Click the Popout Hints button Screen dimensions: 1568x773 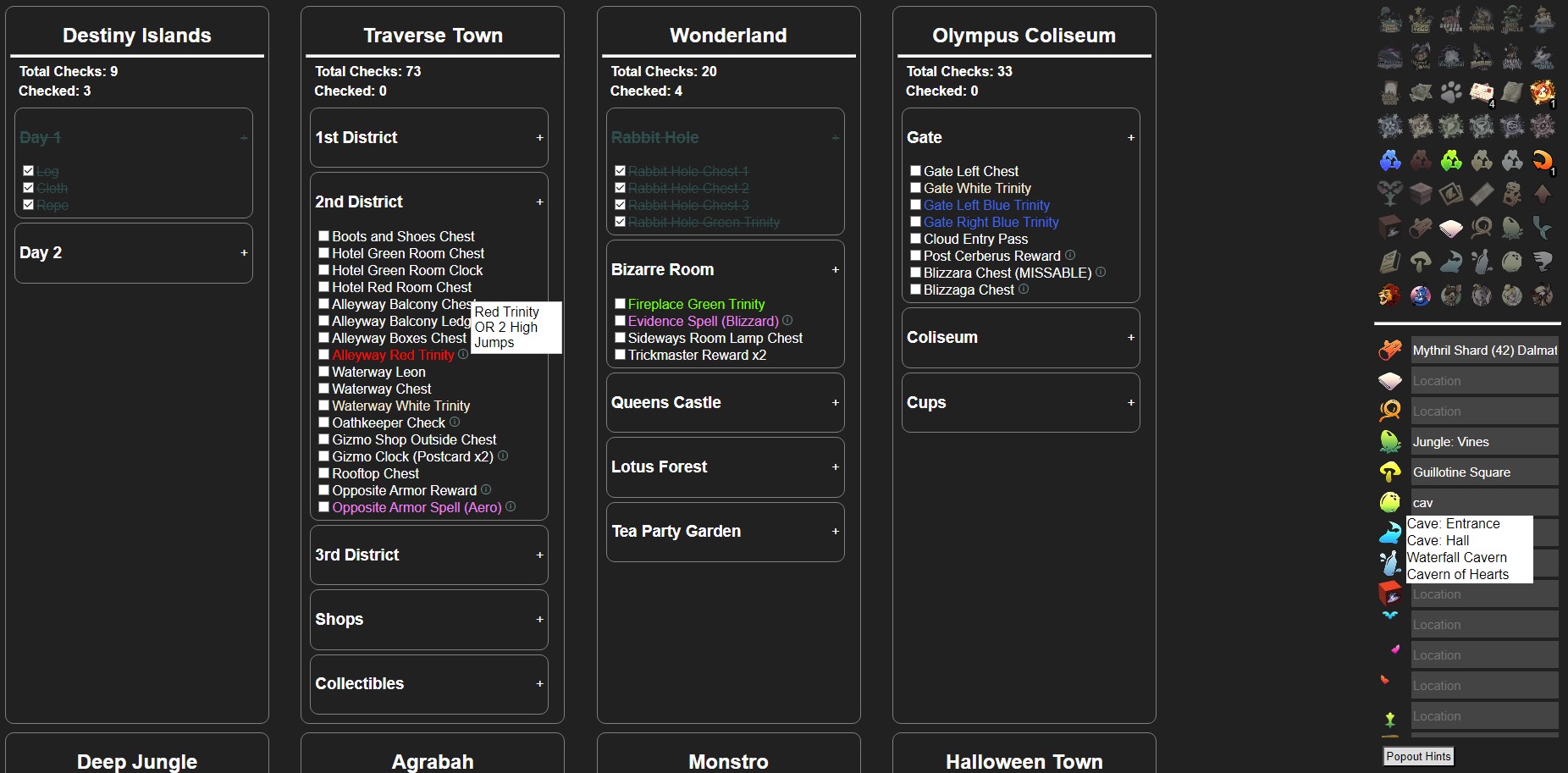(x=1418, y=756)
